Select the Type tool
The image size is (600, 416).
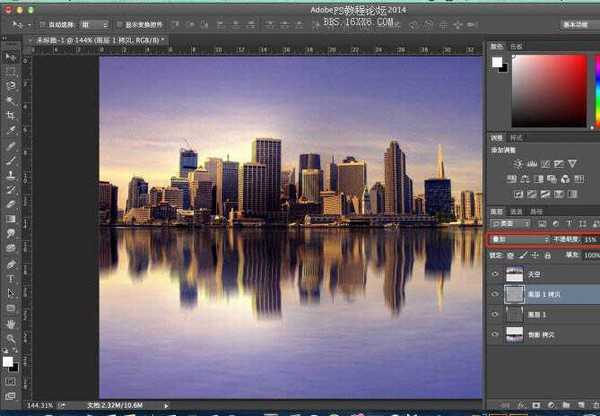coord(11,278)
